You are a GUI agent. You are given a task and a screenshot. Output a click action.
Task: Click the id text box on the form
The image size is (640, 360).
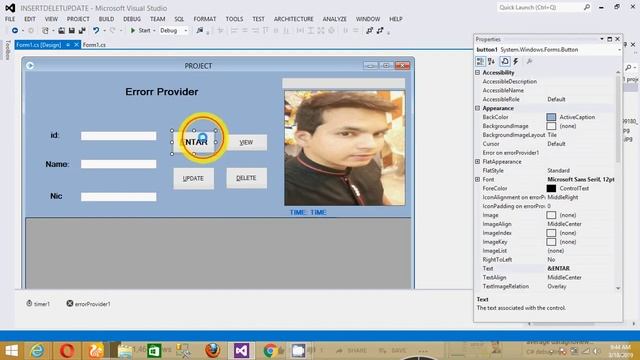click(118, 136)
